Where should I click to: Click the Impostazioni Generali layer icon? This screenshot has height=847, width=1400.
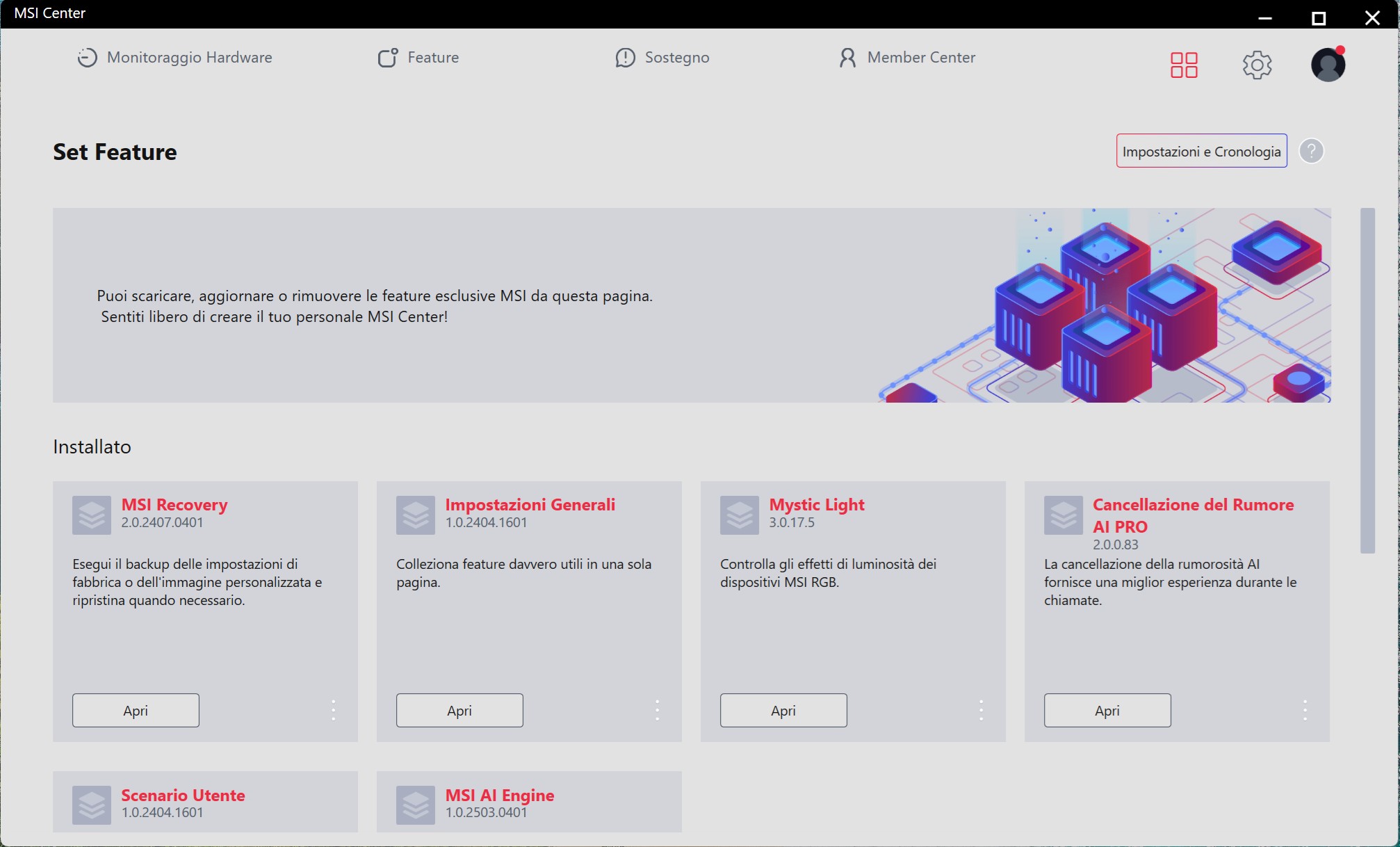coord(416,515)
